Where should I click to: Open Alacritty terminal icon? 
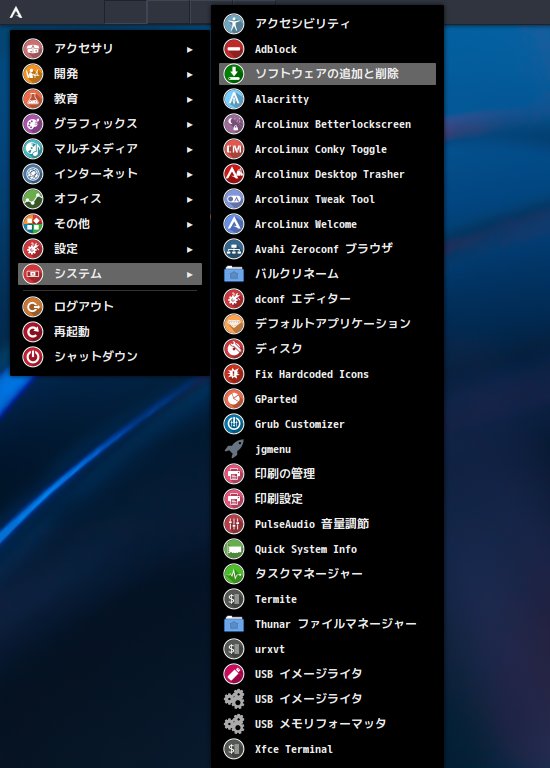pos(234,99)
